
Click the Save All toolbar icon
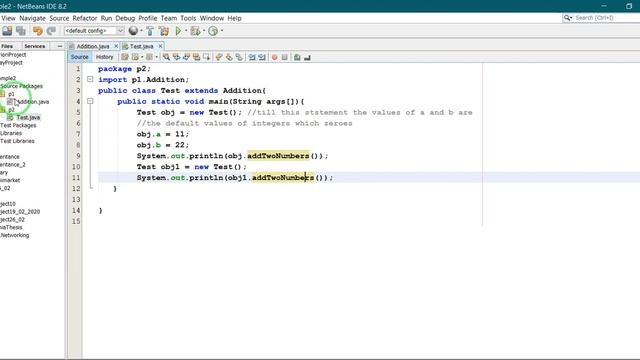click(x=21, y=31)
